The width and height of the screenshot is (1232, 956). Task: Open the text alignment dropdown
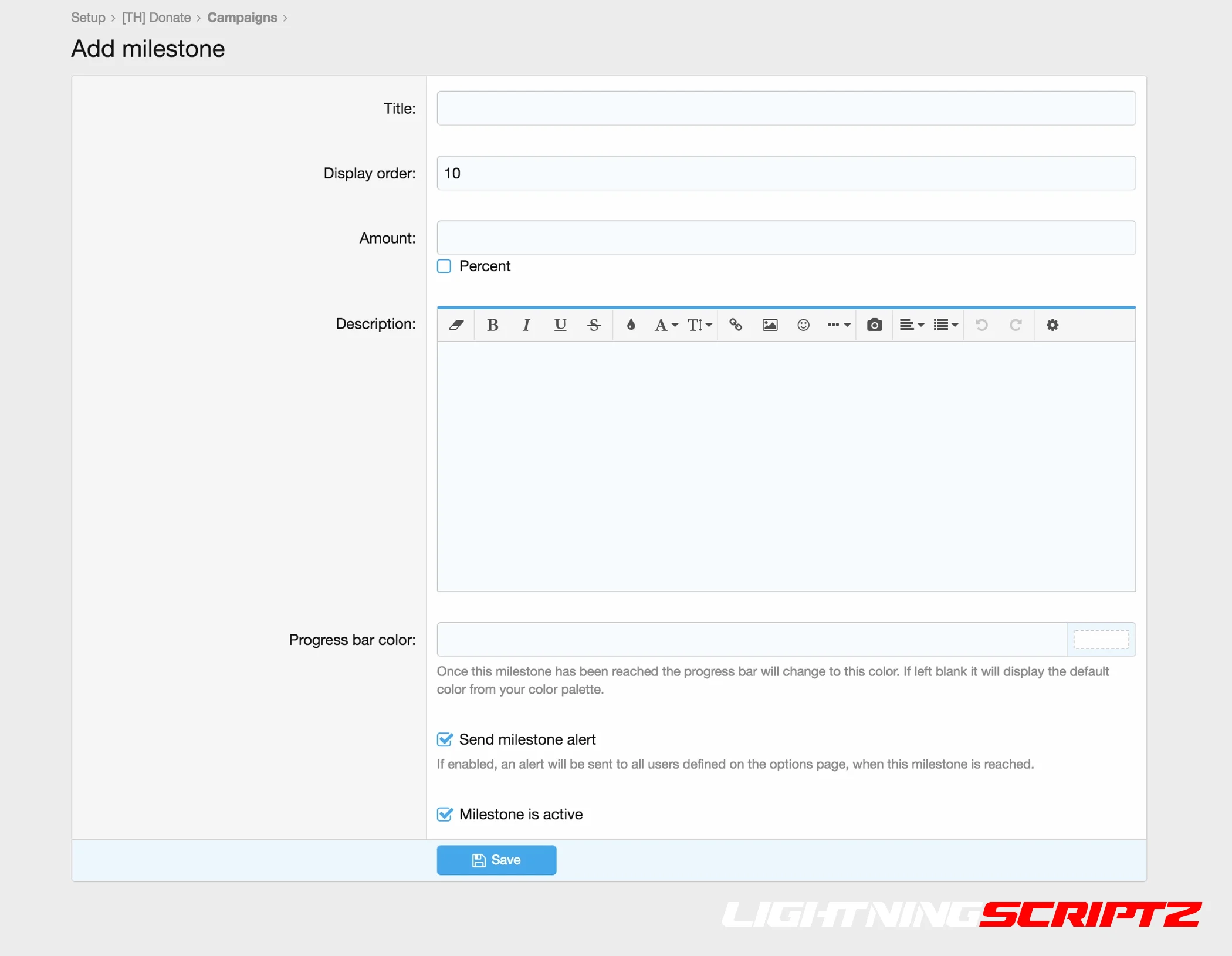(912, 325)
